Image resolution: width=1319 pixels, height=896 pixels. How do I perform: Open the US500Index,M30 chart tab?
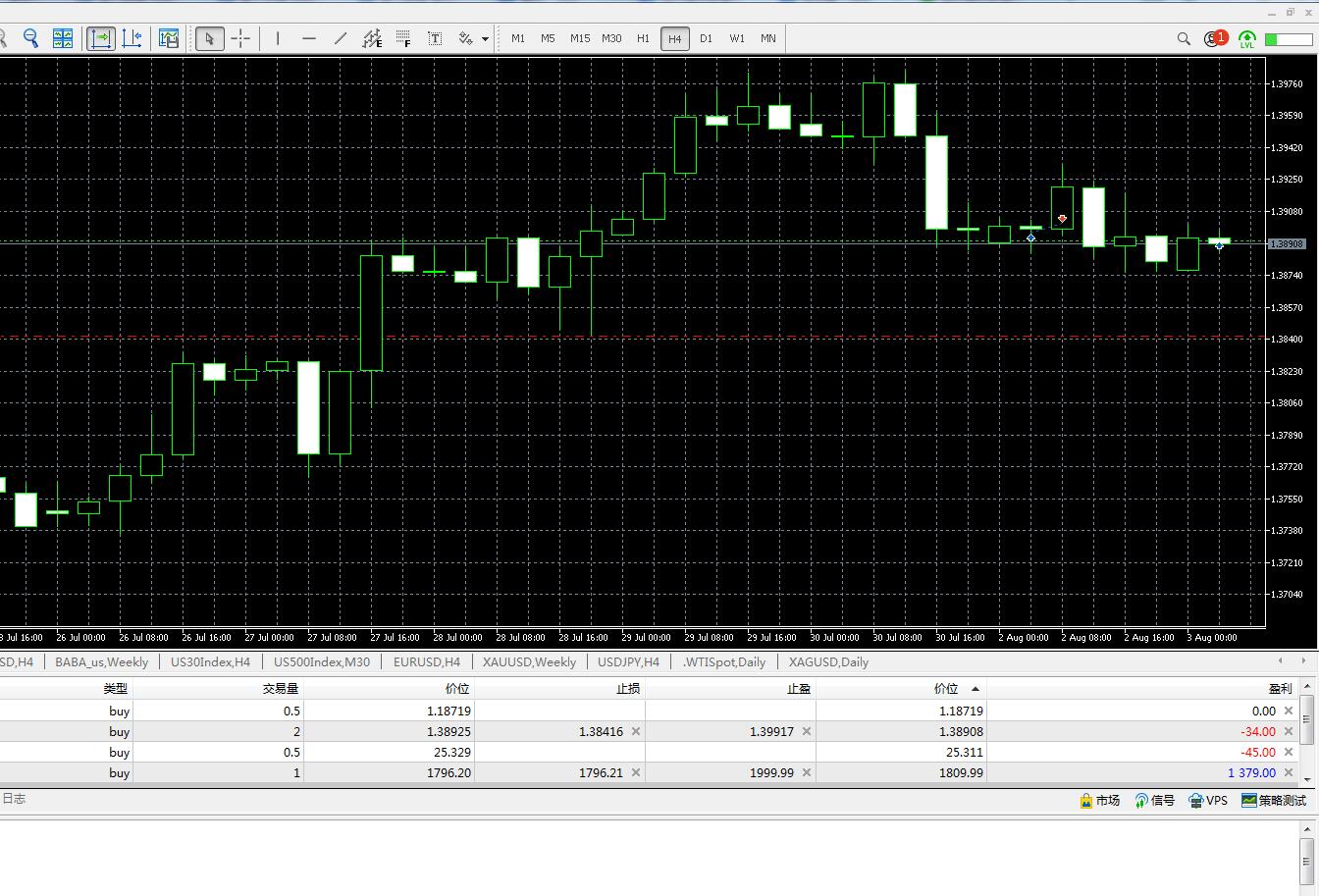point(322,661)
